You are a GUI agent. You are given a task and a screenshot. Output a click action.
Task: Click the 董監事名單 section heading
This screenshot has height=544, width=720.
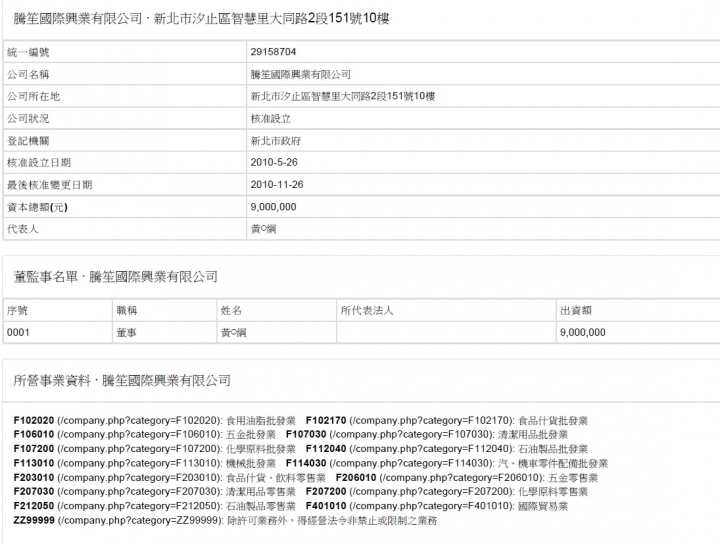pos(115,277)
